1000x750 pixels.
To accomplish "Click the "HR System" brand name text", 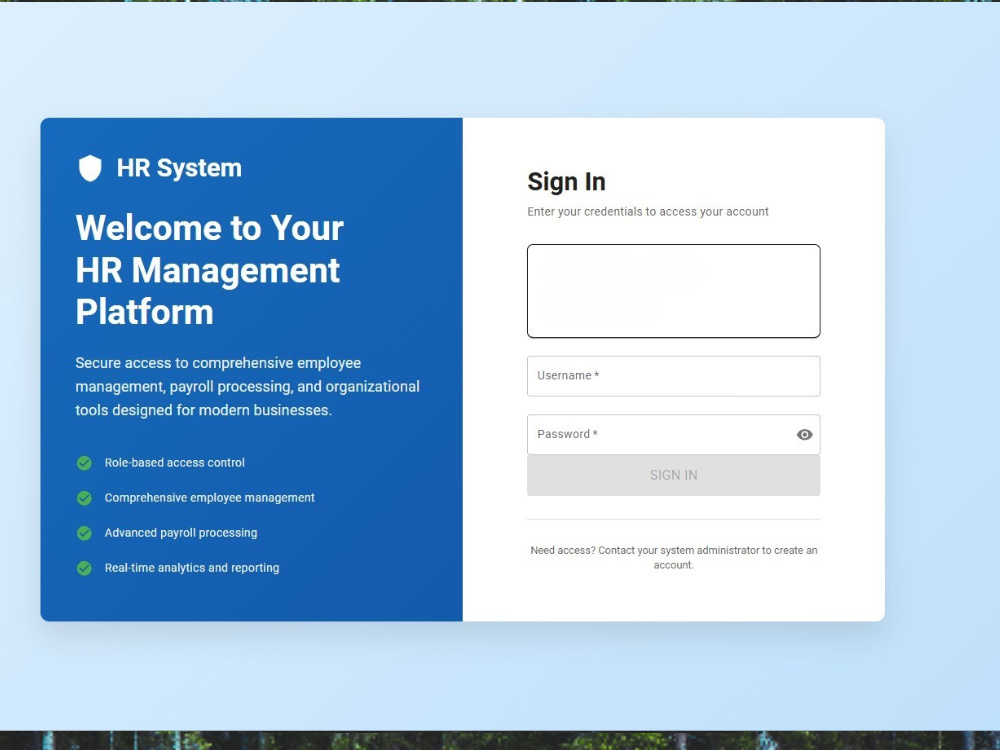I will point(179,168).
